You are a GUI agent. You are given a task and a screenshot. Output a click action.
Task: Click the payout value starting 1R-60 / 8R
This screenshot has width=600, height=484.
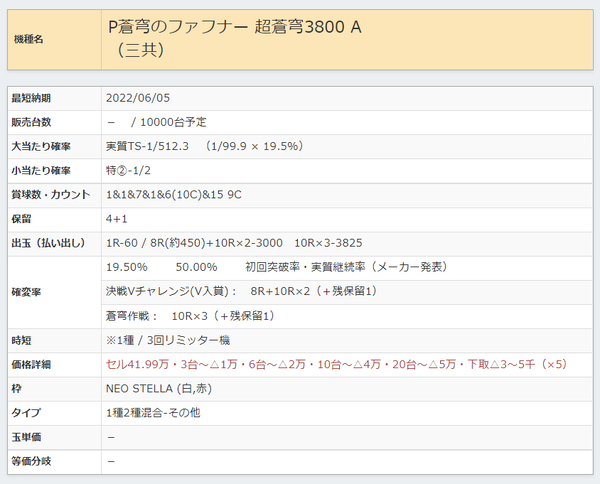(x=234, y=243)
